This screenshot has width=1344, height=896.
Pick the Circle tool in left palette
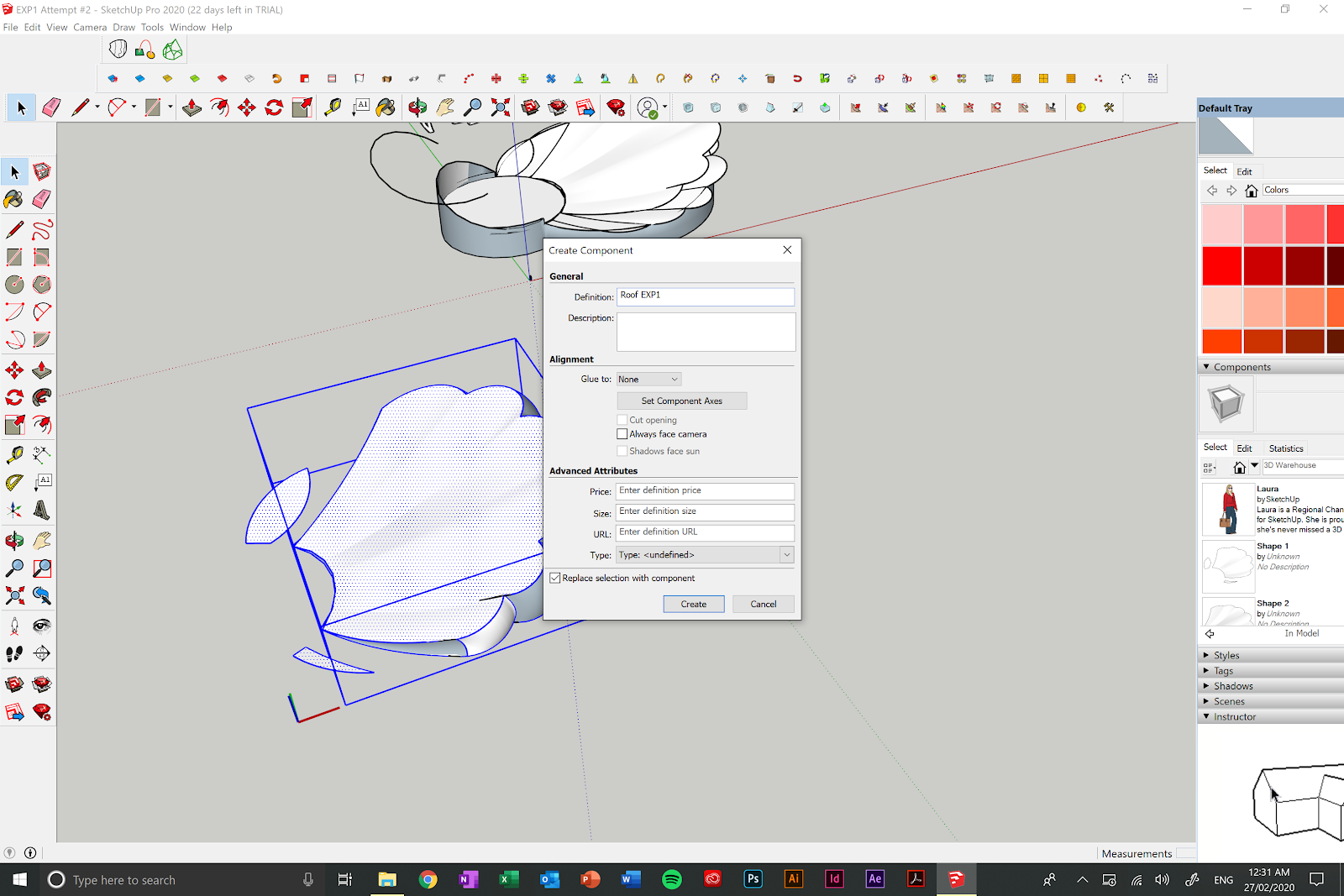coord(14,285)
